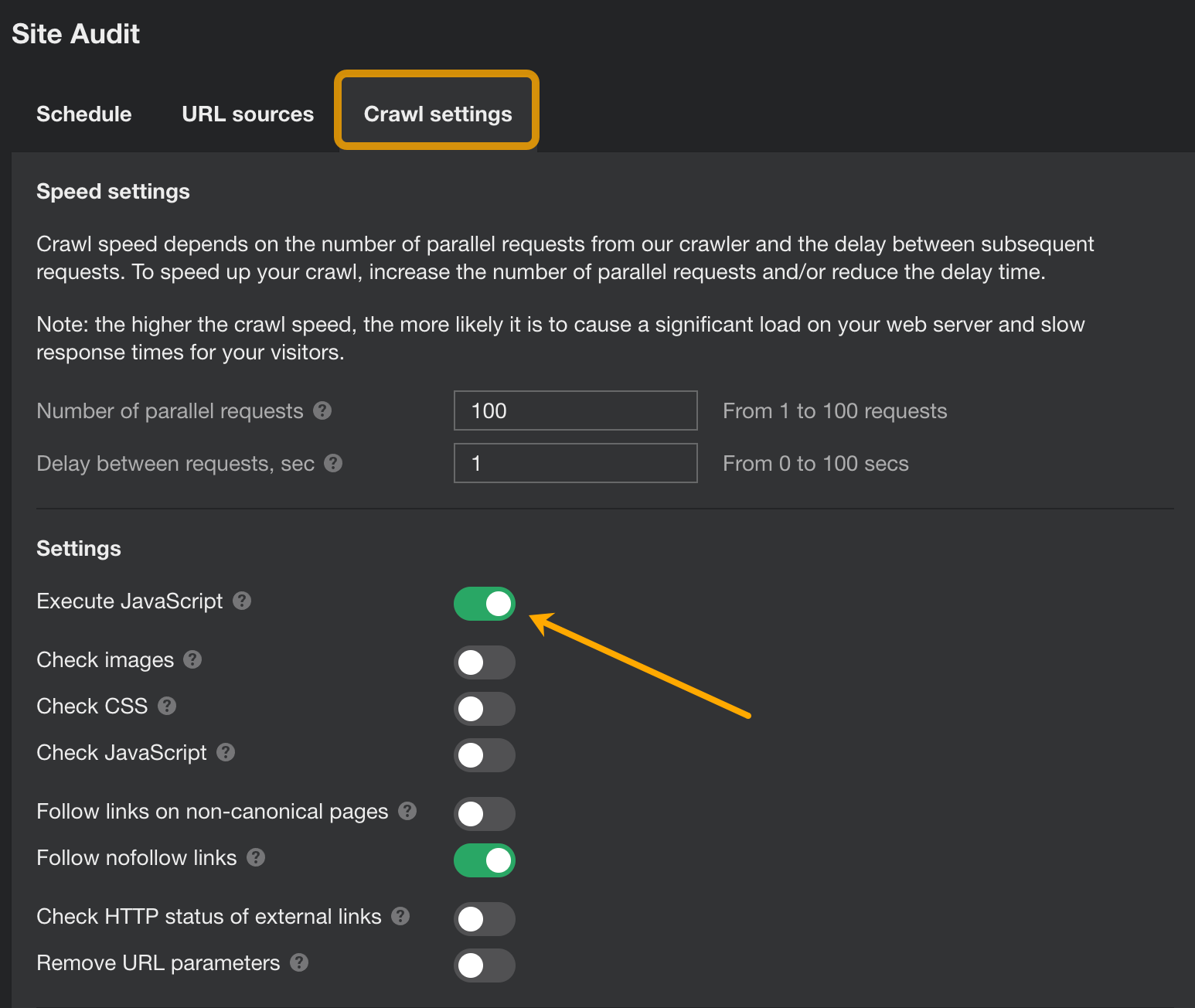Viewport: 1195px width, 1008px height.
Task: Open help for Follow links on non-canonical pages
Action: (407, 812)
